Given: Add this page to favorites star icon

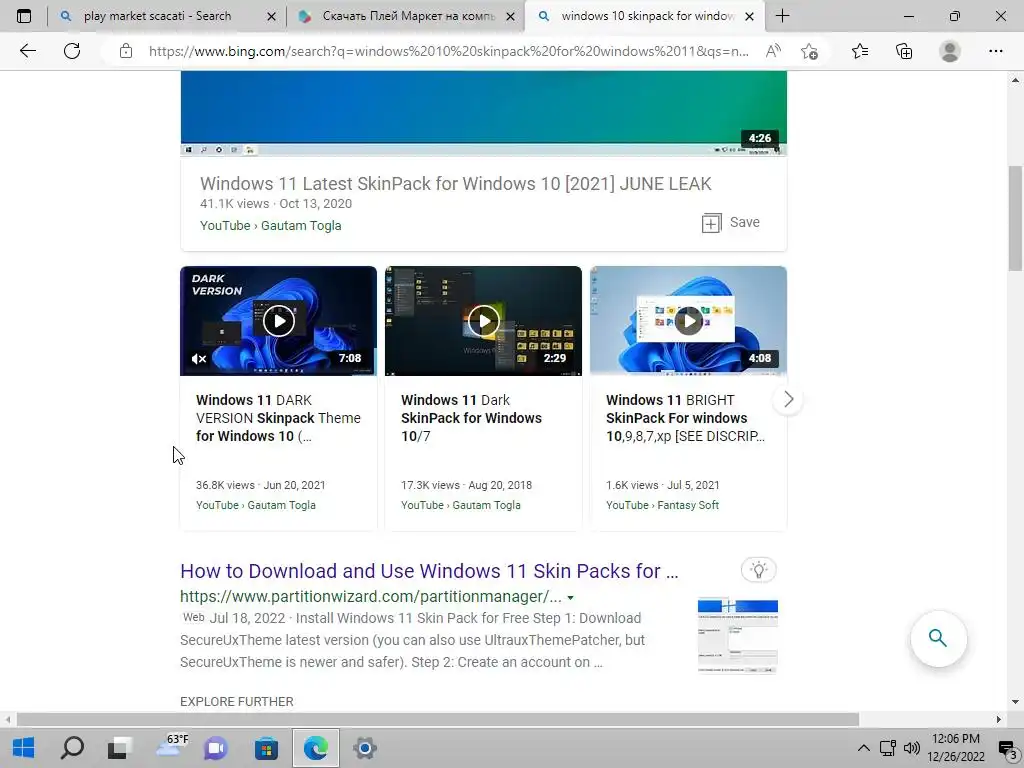Looking at the screenshot, I should coord(810,51).
